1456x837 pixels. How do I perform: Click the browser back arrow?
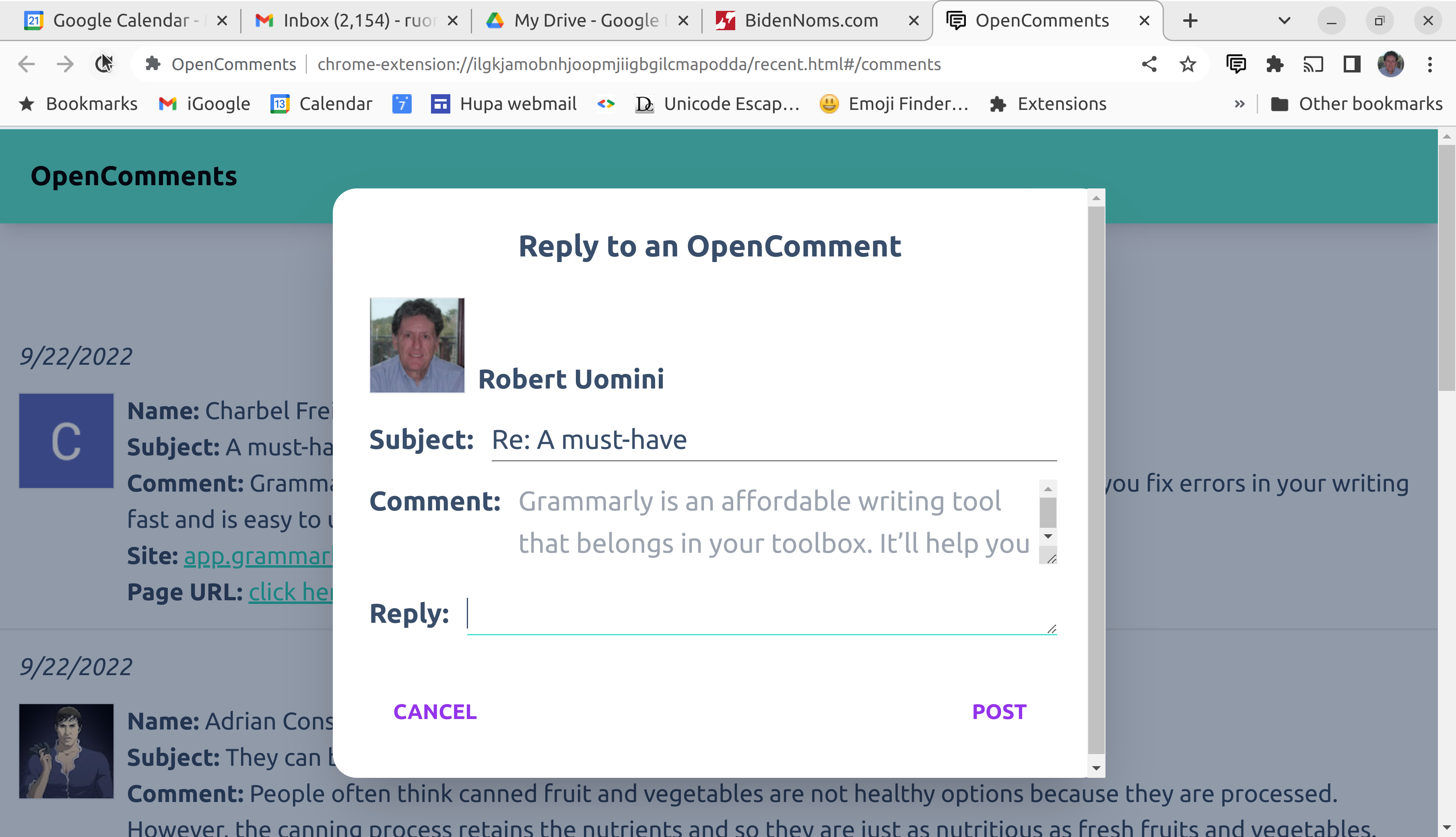coord(27,64)
